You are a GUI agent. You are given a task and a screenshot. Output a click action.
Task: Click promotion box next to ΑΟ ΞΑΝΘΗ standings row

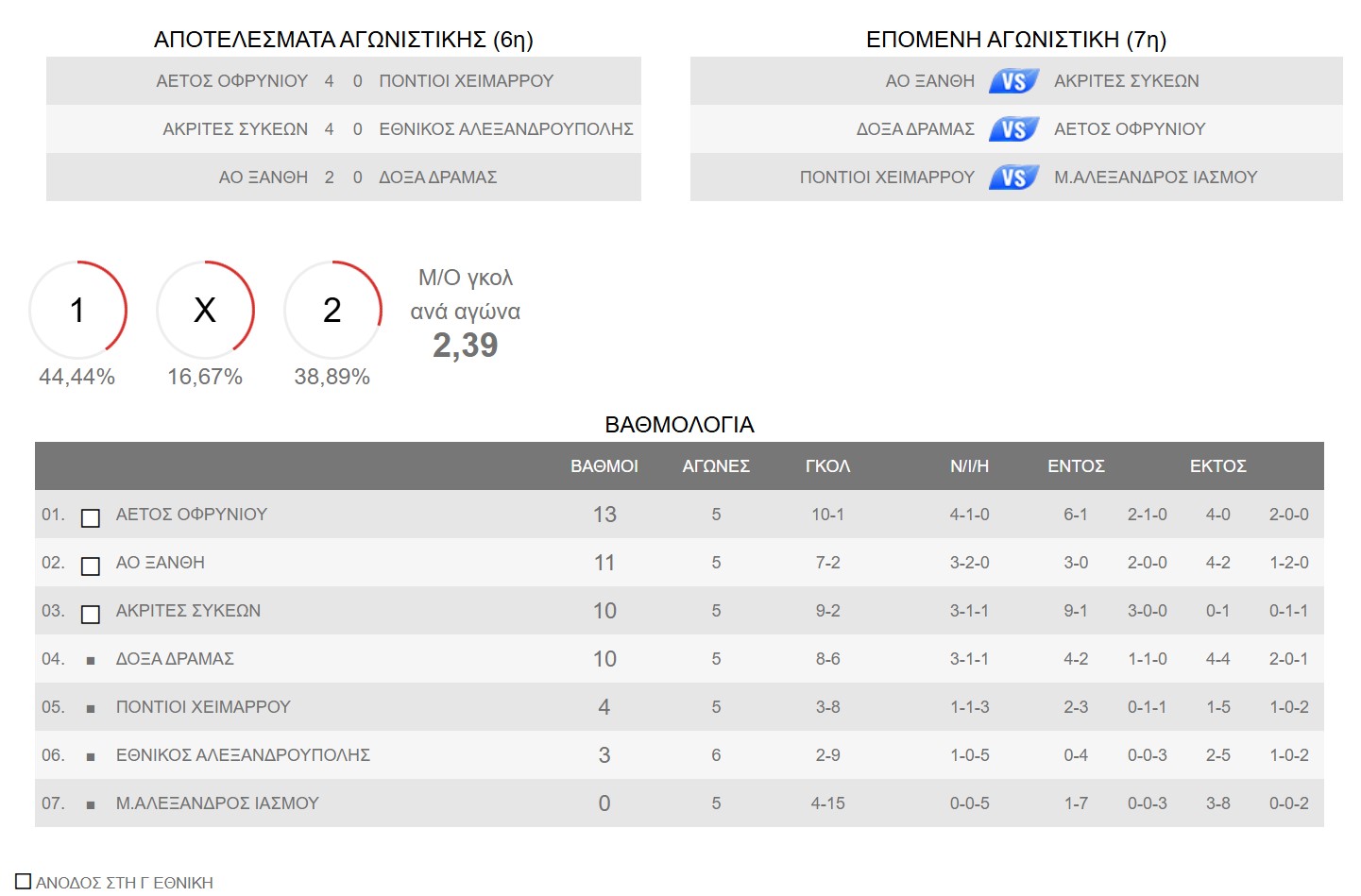click(x=91, y=566)
